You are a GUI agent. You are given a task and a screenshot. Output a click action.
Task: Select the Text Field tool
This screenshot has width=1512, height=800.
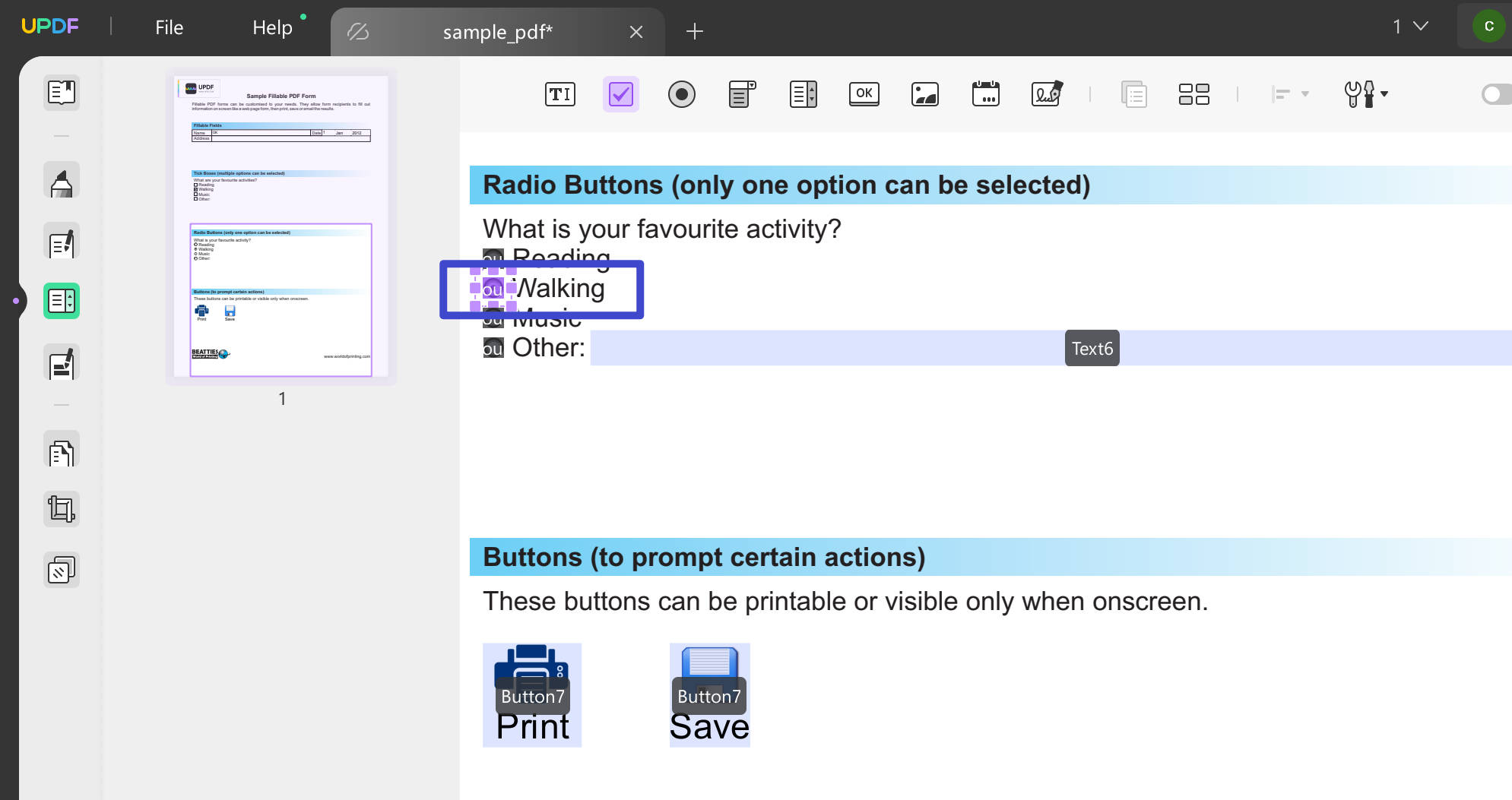click(x=560, y=94)
